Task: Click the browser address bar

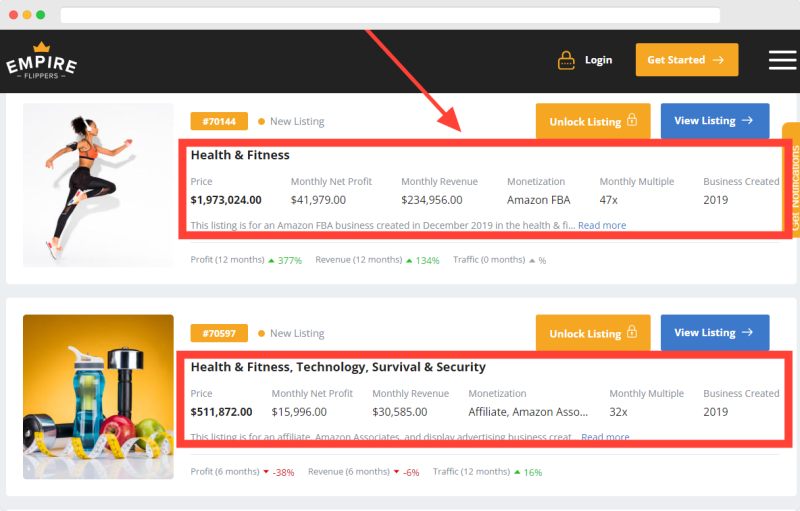Action: 390,15
